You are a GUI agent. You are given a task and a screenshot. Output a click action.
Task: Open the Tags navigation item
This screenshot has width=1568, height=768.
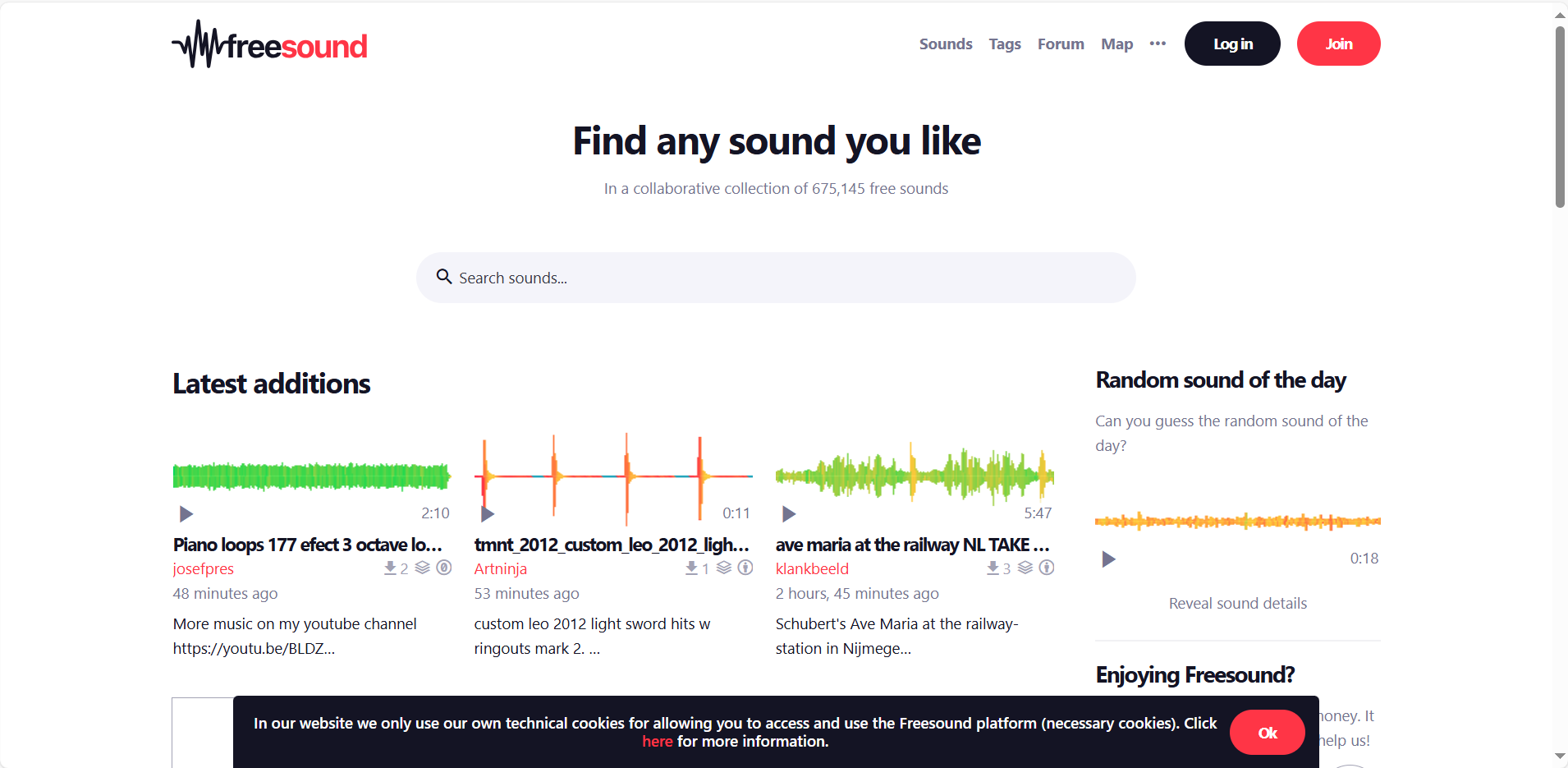[x=1005, y=44]
